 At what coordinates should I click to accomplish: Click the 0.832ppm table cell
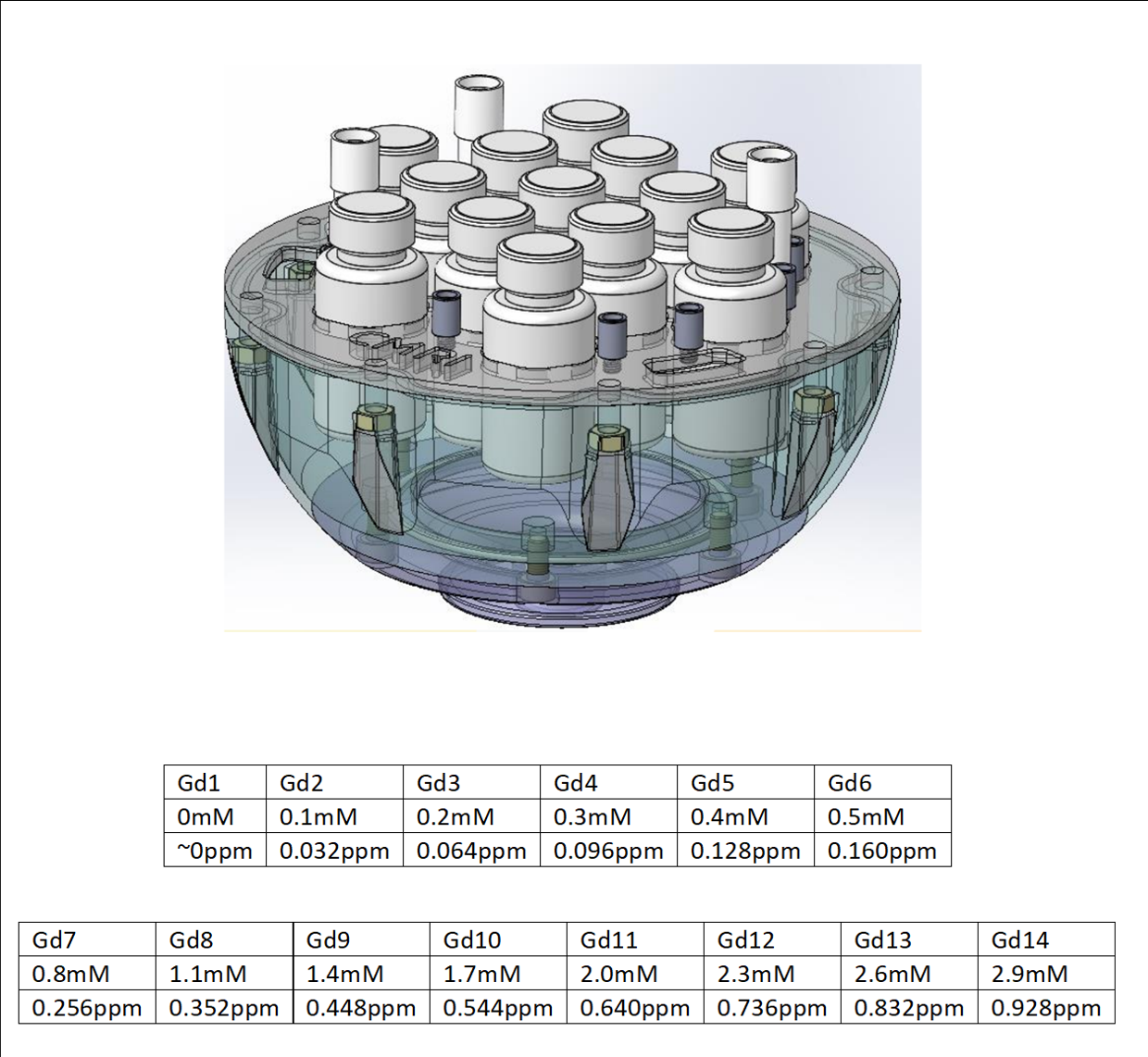(909, 1008)
